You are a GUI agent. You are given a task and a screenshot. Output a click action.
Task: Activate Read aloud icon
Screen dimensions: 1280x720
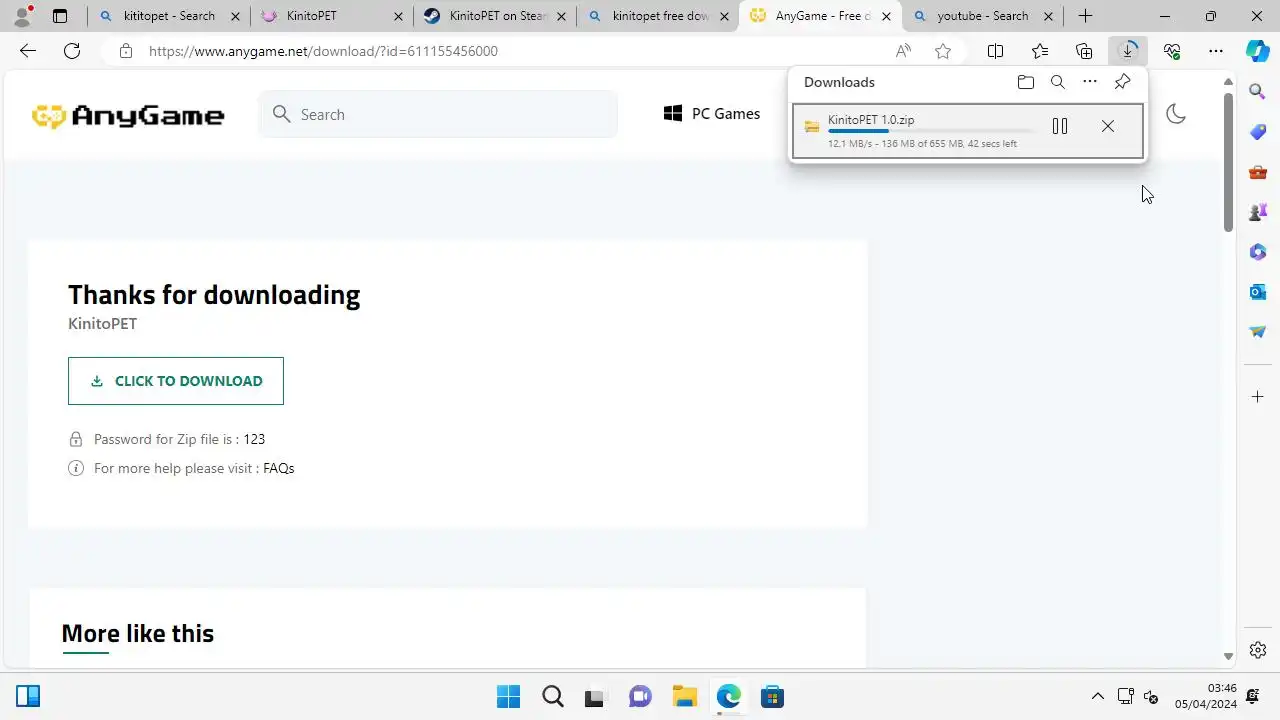(x=903, y=51)
